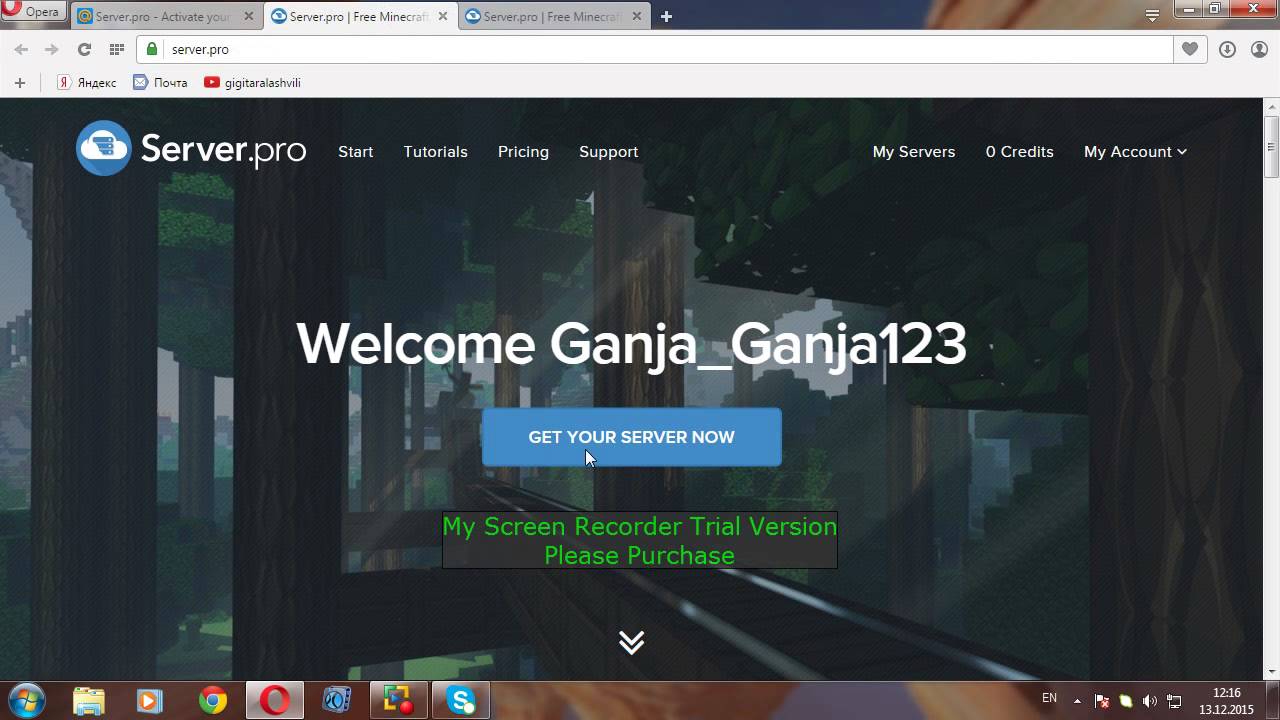Screen dimensions: 1280x720
Task: Add bookmark with bookmarks bar plus
Action: click(x=20, y=83)
